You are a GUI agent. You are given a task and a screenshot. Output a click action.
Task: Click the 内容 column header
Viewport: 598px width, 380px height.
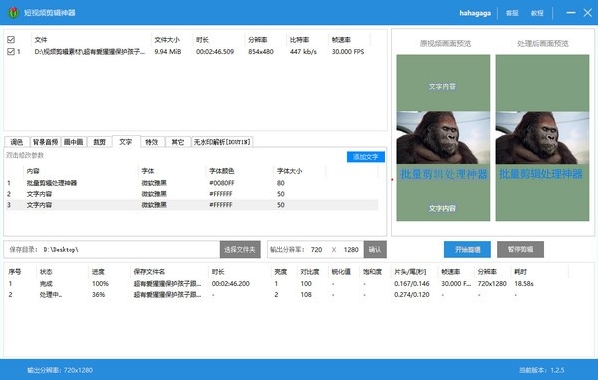(x=33, y=171)
